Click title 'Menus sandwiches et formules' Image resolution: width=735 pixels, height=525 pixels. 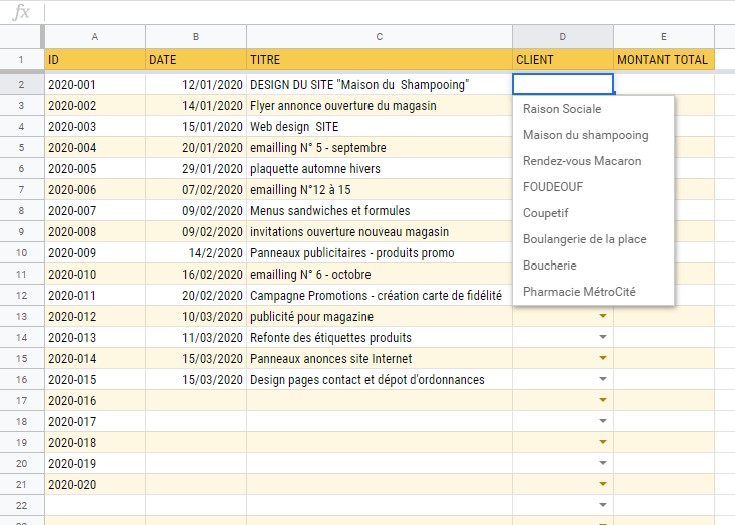[379, 210]
